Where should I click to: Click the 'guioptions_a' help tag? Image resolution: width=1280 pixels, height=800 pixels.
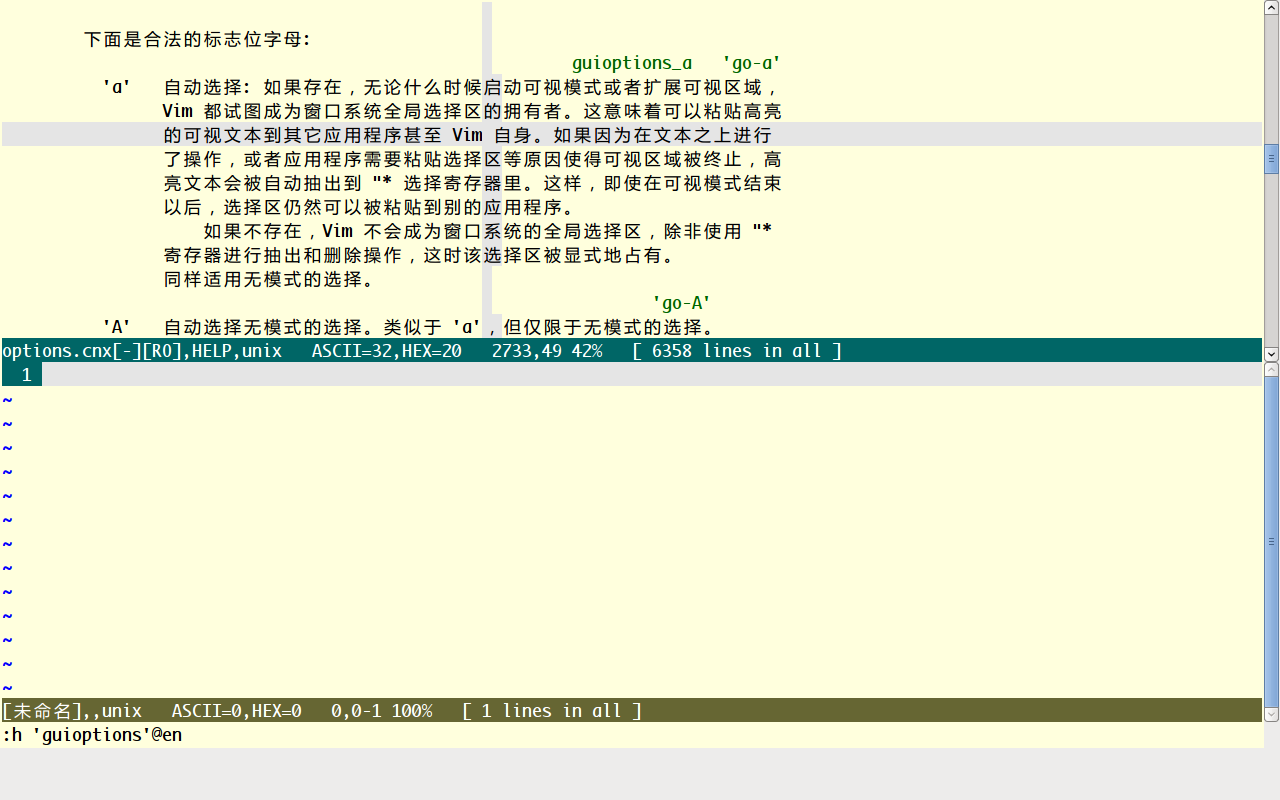632,63
